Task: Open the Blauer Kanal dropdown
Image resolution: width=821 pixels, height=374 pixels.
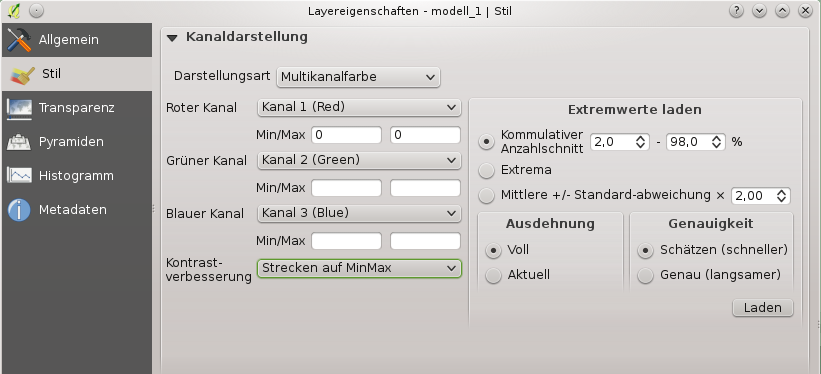Action: (359, 213)
